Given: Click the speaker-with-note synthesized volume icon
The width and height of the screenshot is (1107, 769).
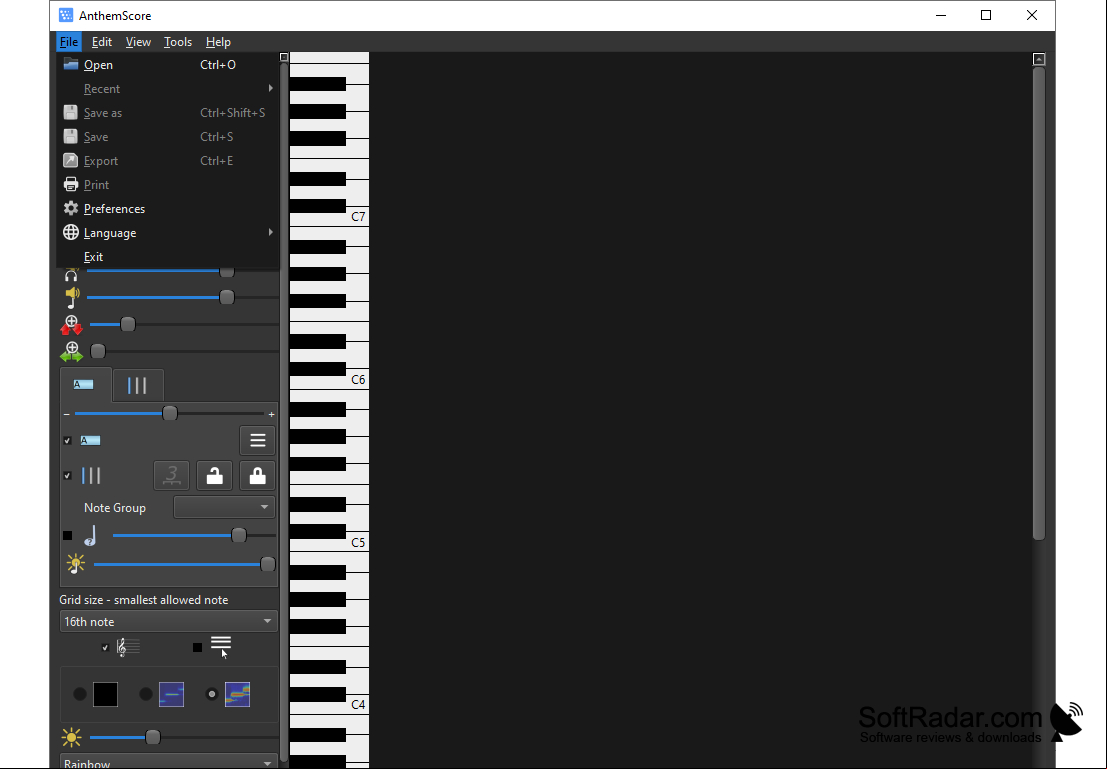Looking at the screenshot, I should 72,297.
